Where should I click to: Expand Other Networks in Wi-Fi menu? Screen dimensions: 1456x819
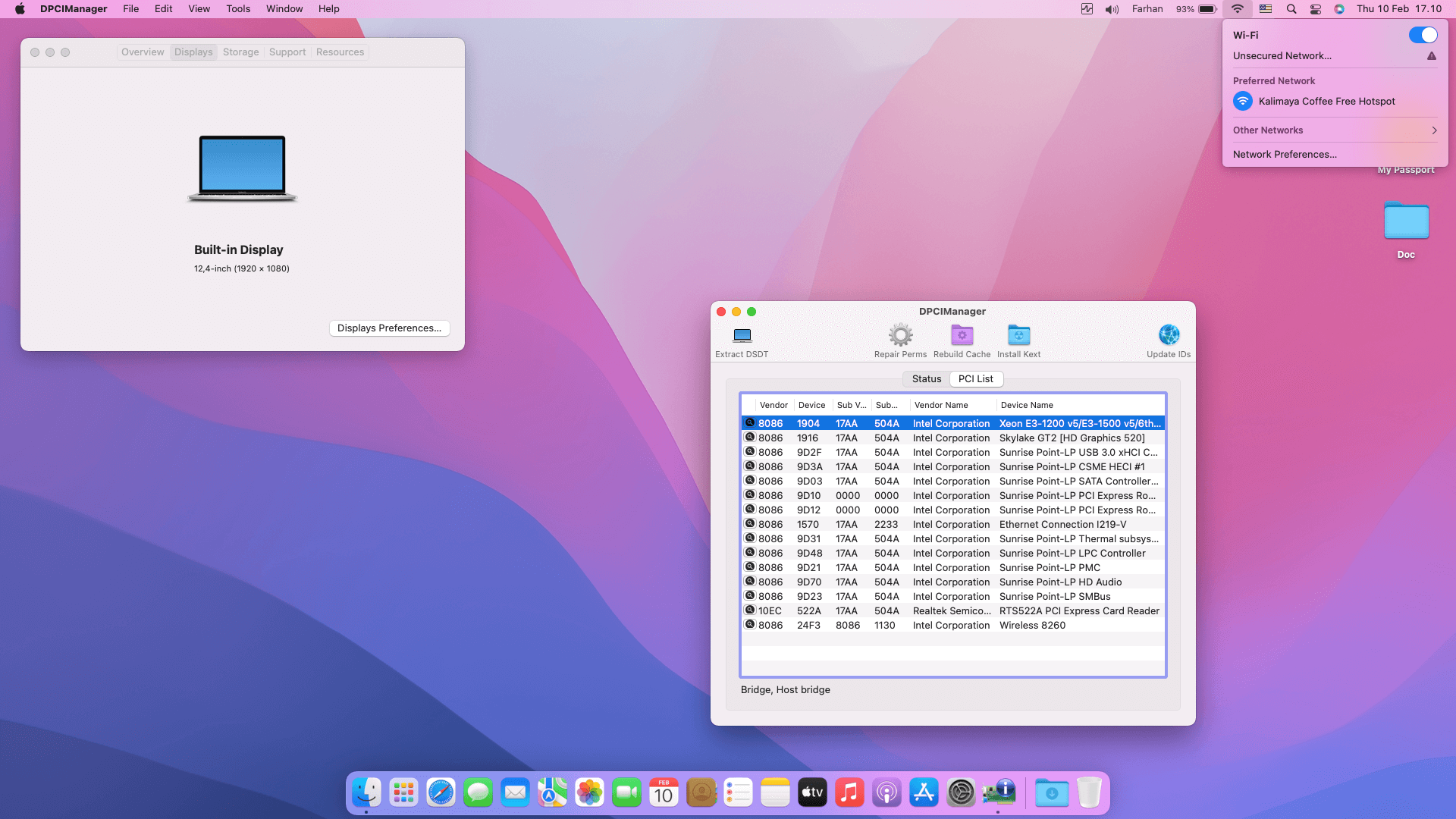pyautogui.click(x=1335, y=130)
